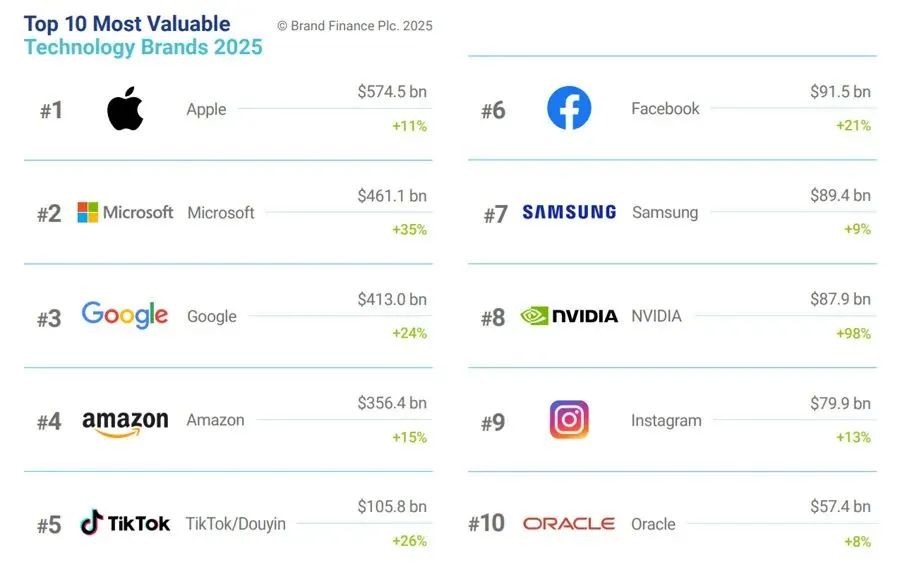
Task: Select the Amazon smile logo
Action: 125,423
